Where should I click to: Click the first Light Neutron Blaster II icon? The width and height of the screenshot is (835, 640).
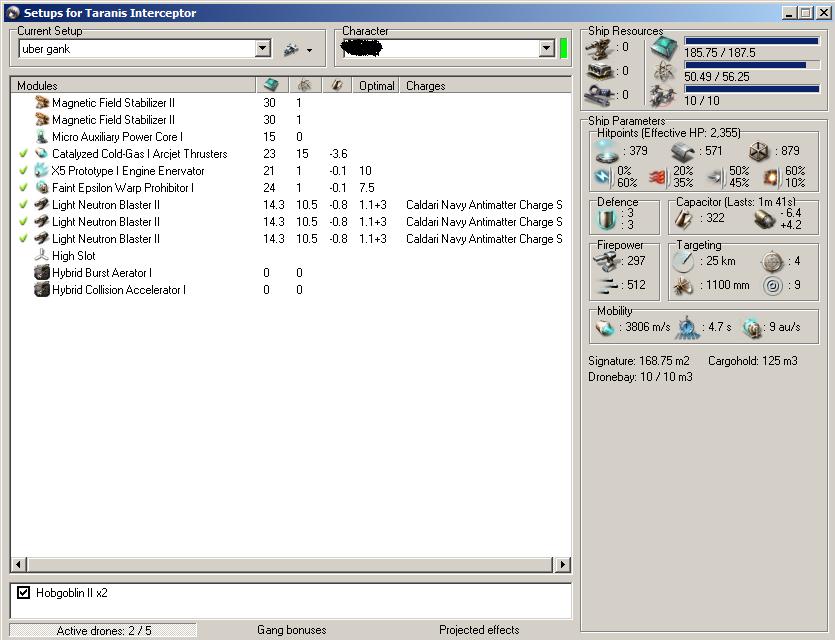(x=42, y=204)
